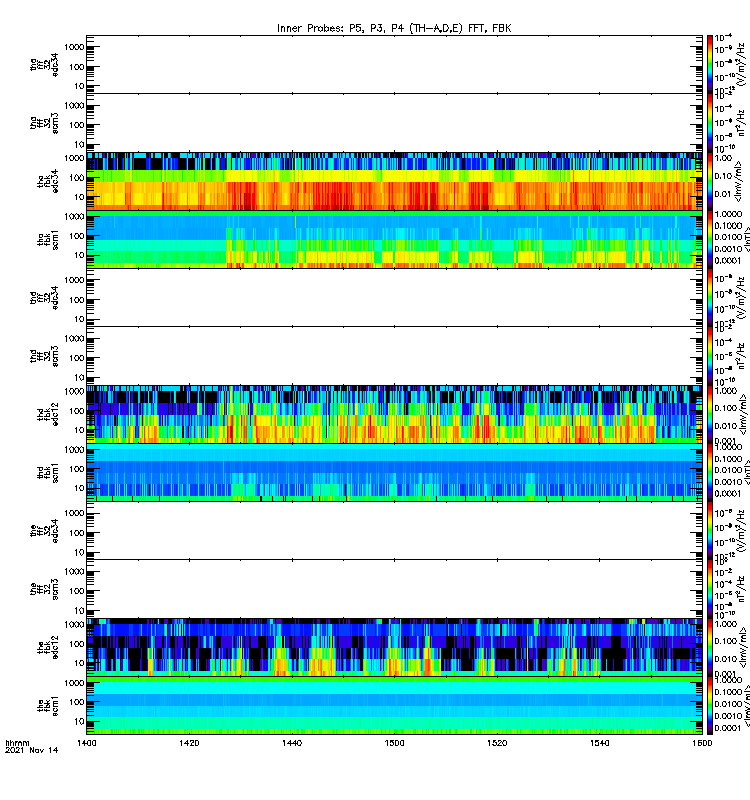Click the 1400 time axis label
Image resolution: width=750 pixels, height=800 pixels.
tap(87, 743)
